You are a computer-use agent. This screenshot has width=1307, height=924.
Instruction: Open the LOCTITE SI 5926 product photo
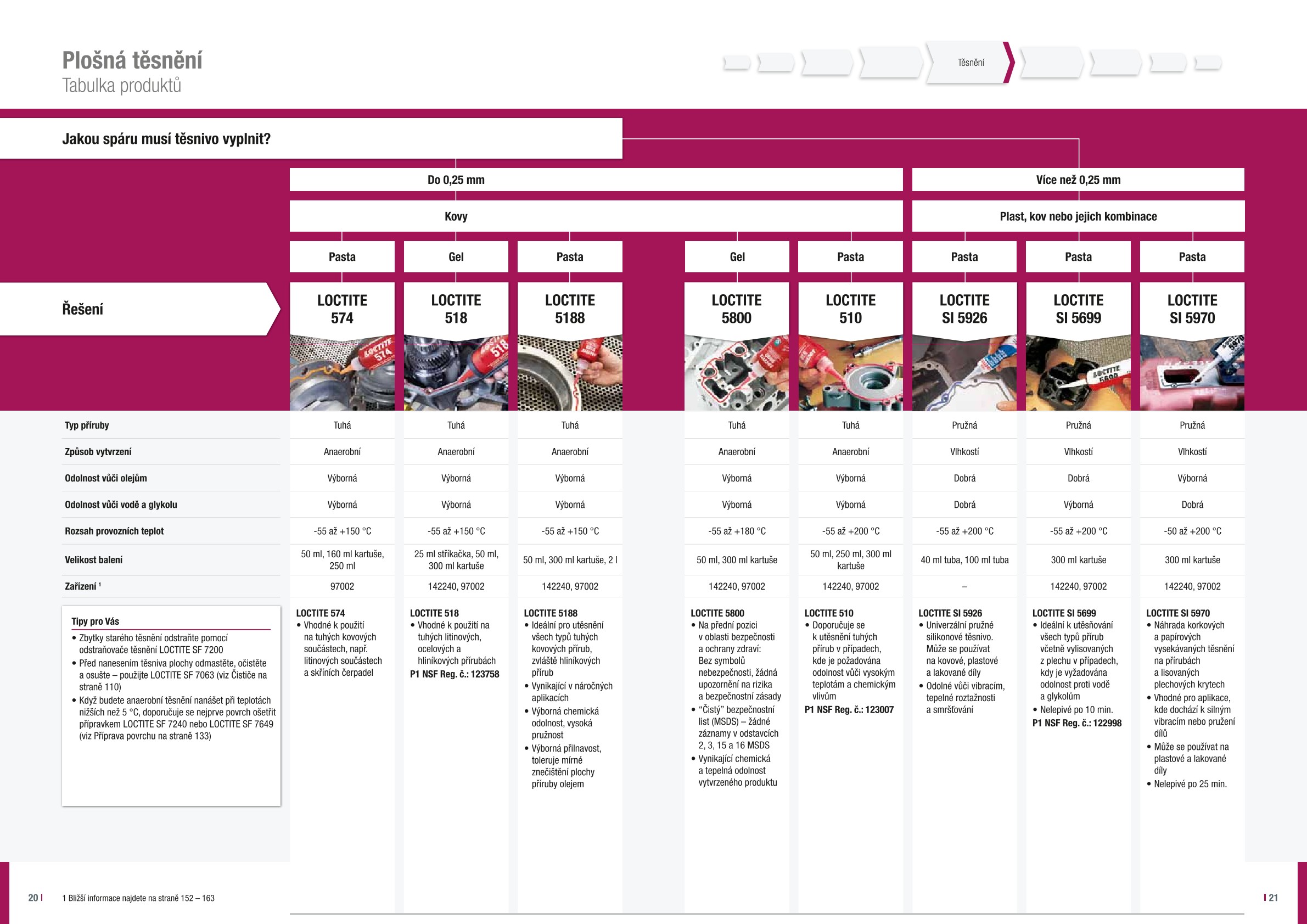(x=964, y=373)
